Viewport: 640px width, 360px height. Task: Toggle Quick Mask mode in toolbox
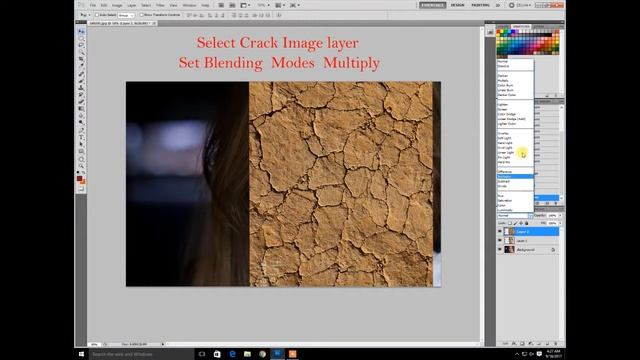[81, 189]
